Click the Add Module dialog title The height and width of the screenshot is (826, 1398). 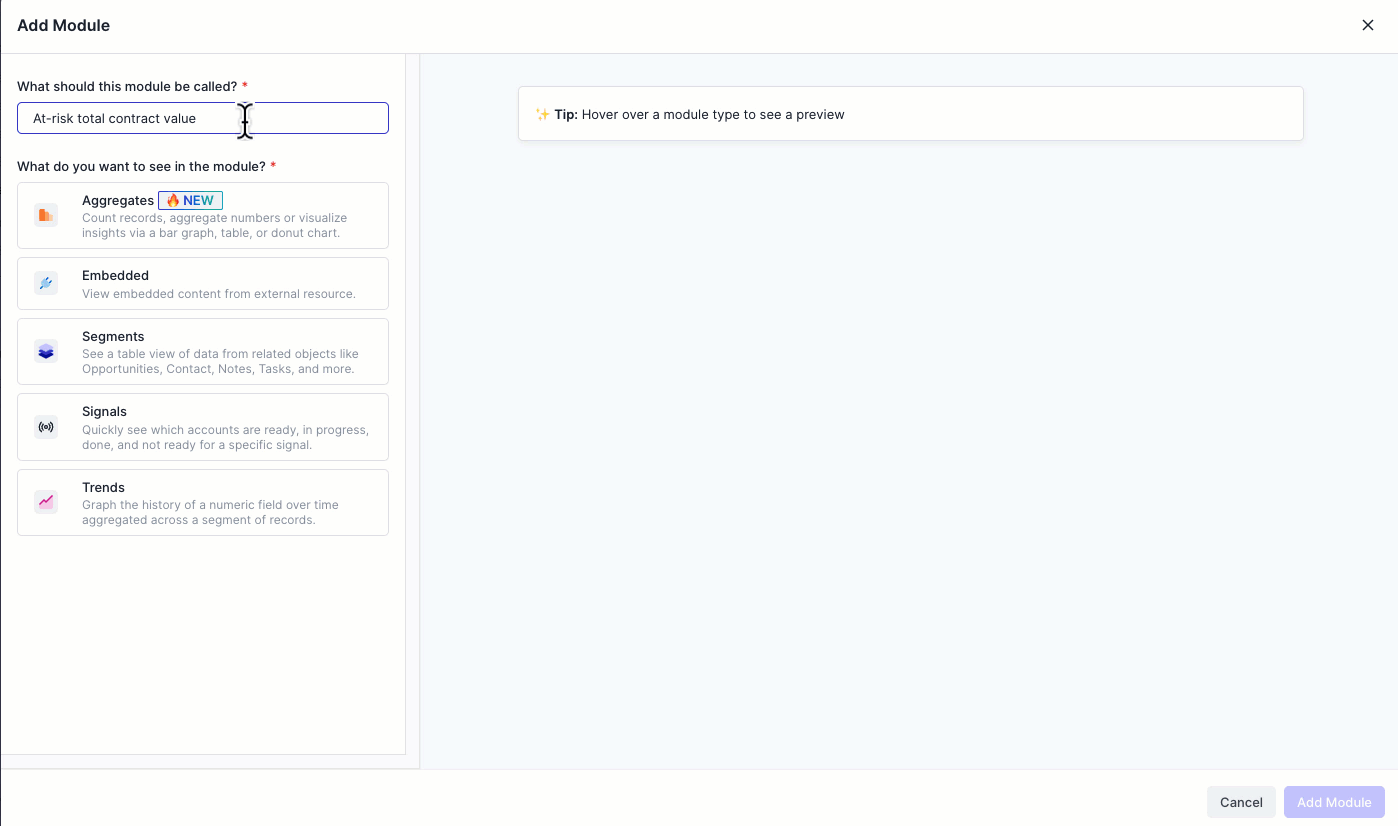point(63,25)
